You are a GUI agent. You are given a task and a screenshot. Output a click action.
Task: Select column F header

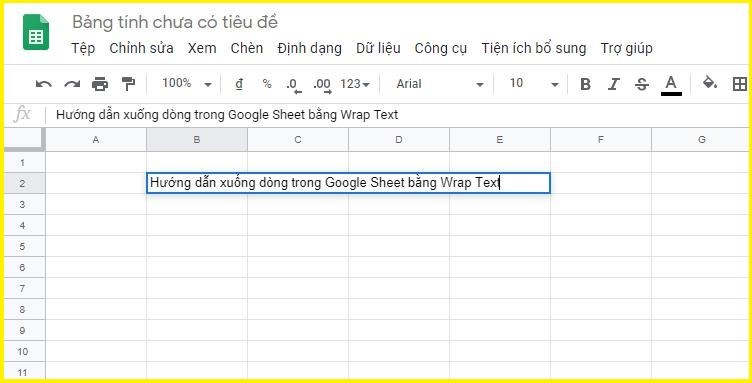601,139
